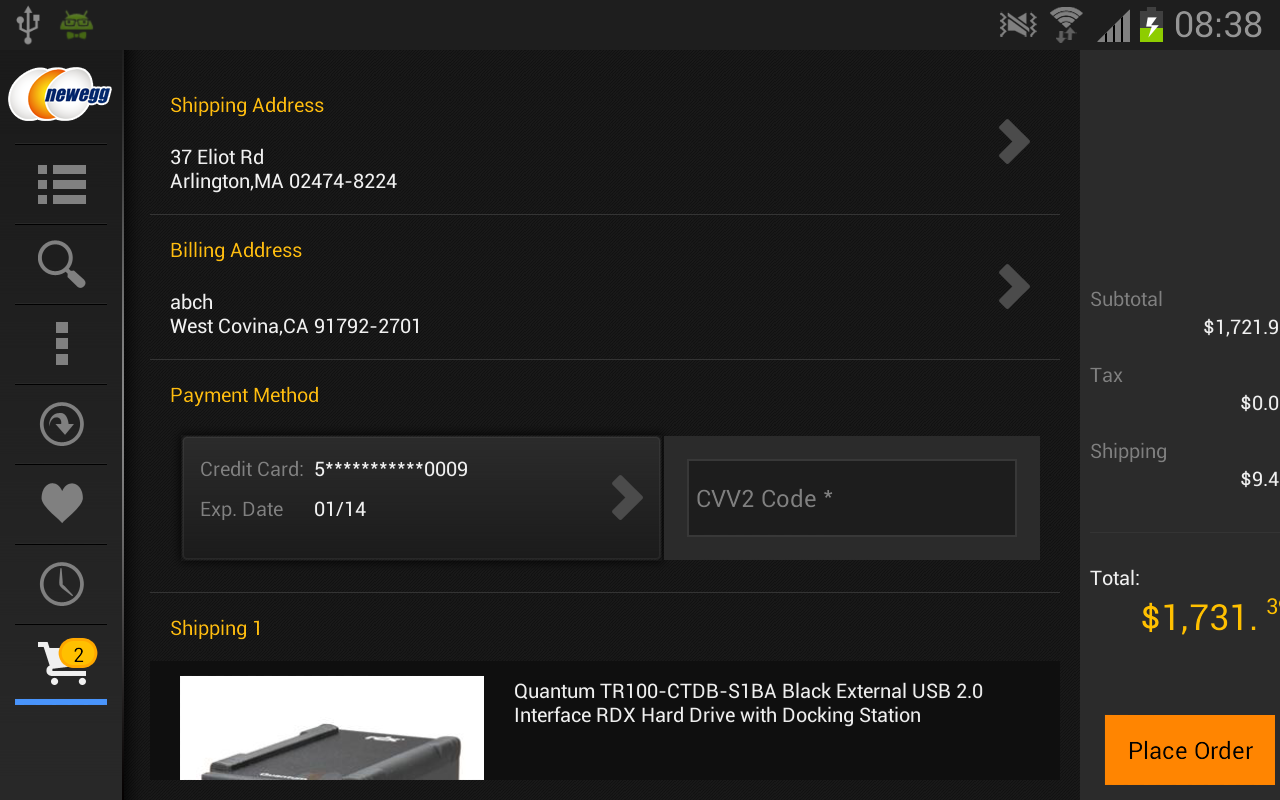The height and width of the screenshot is (800, 1280).
Task: Click the circular arrow order status icon
Action: pyautogui.click(x=61, y=424)
